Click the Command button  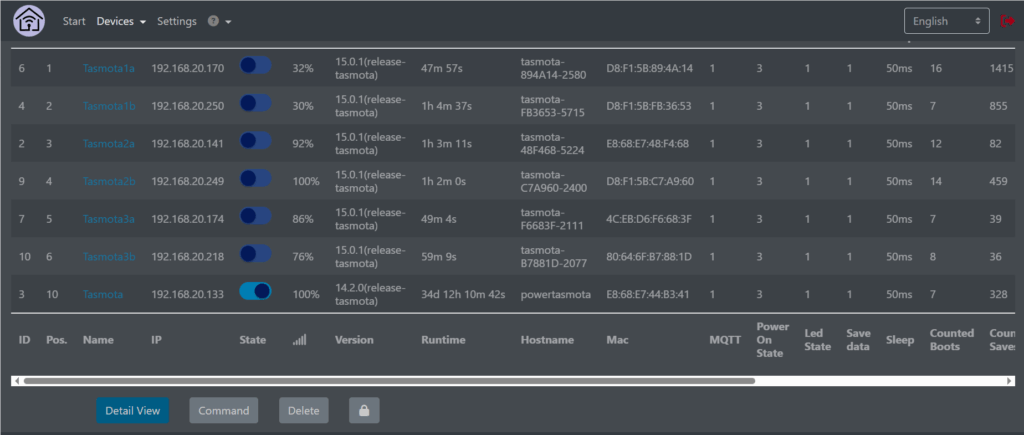(224, 411)
